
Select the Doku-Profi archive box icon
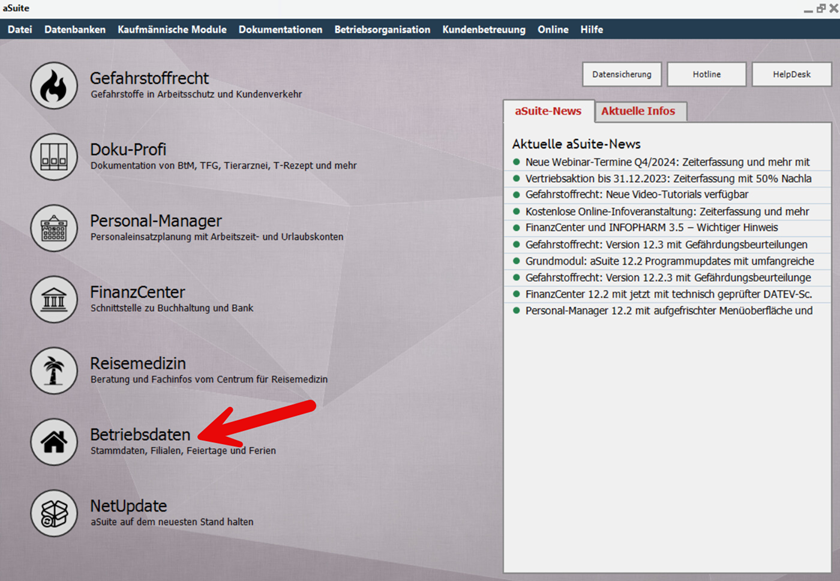pyautogui.click(x=54, y=157)
